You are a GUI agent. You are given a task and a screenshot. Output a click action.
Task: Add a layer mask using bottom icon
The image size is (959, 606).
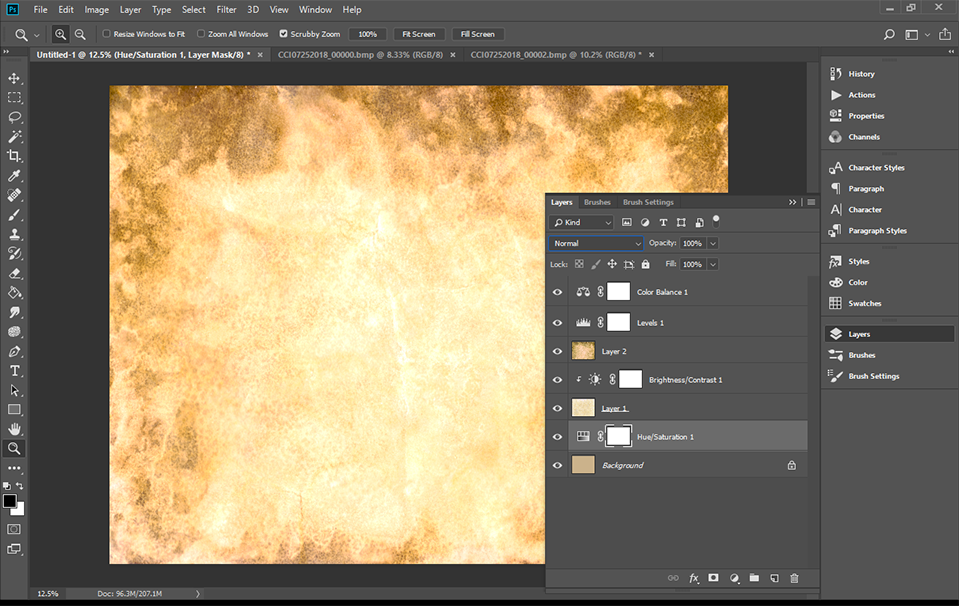click(x=713, y=578)
